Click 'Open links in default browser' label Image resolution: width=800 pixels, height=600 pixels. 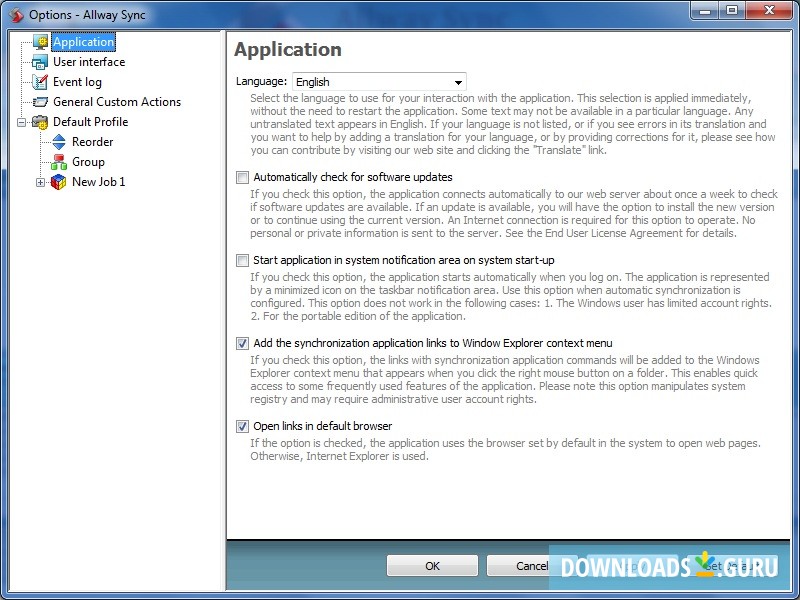[x=323, y=427]
